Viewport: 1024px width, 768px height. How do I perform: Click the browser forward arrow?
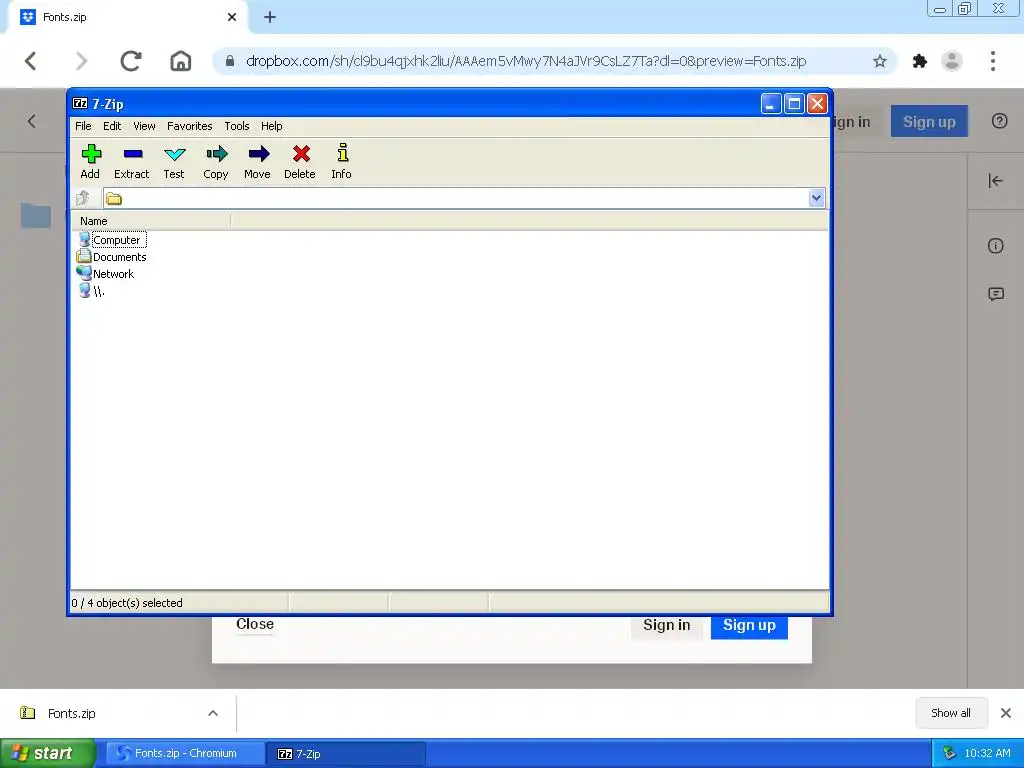click(x=81, y=61)
